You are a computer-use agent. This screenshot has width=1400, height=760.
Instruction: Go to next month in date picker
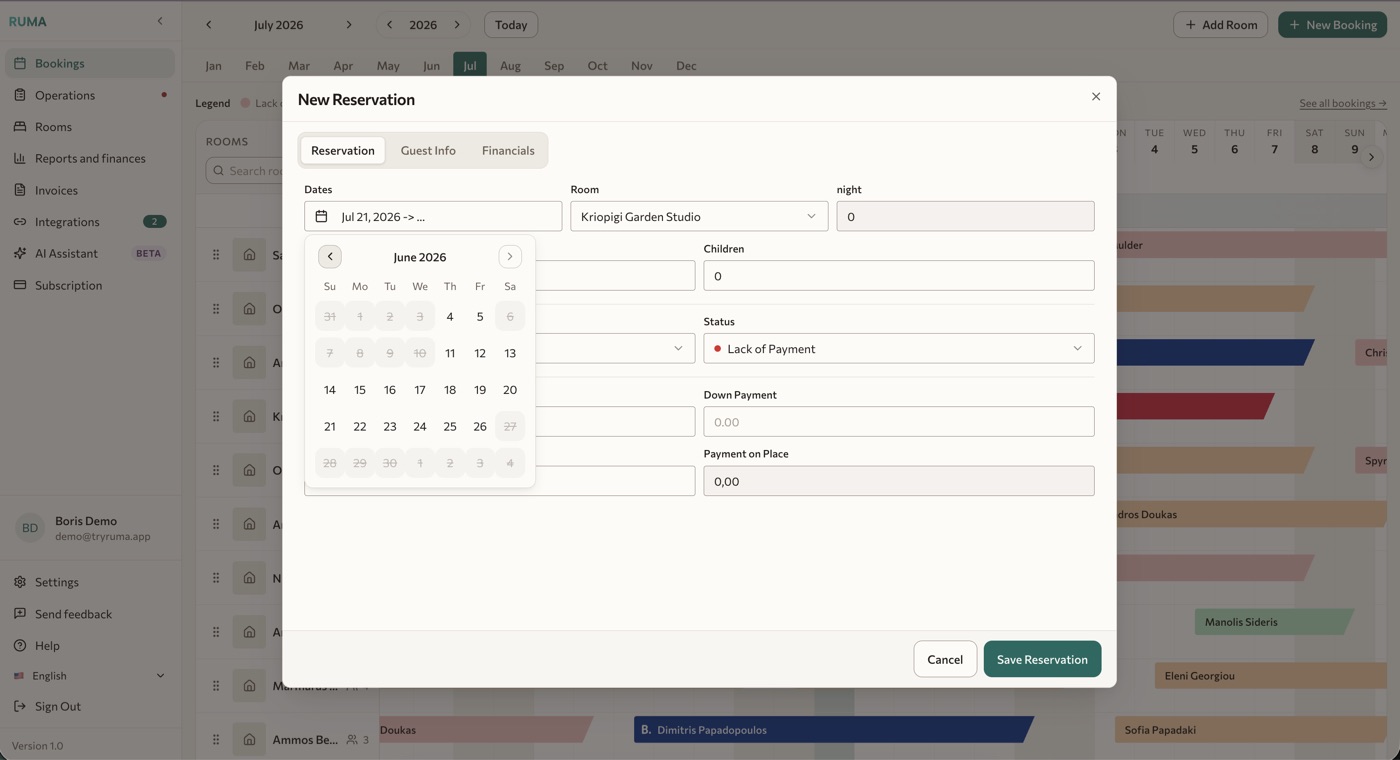510,257
